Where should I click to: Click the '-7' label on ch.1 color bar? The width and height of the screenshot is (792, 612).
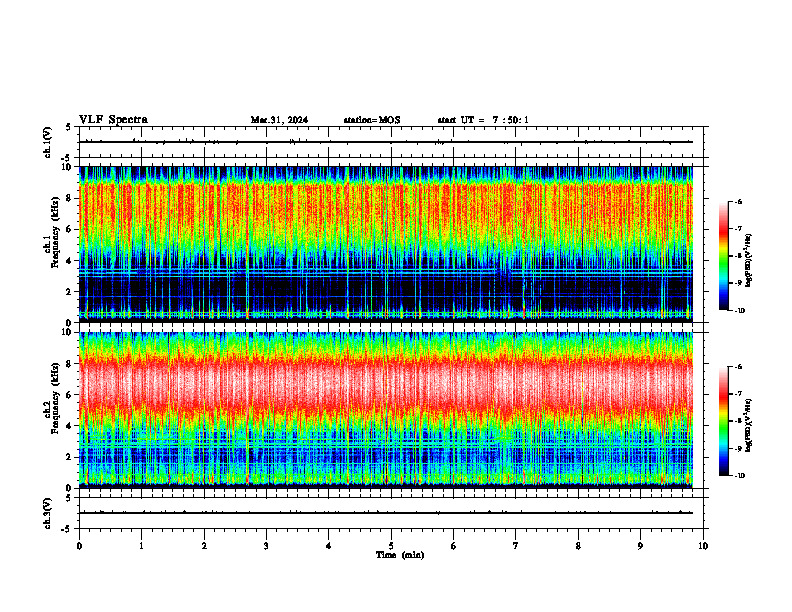[738, 229]
